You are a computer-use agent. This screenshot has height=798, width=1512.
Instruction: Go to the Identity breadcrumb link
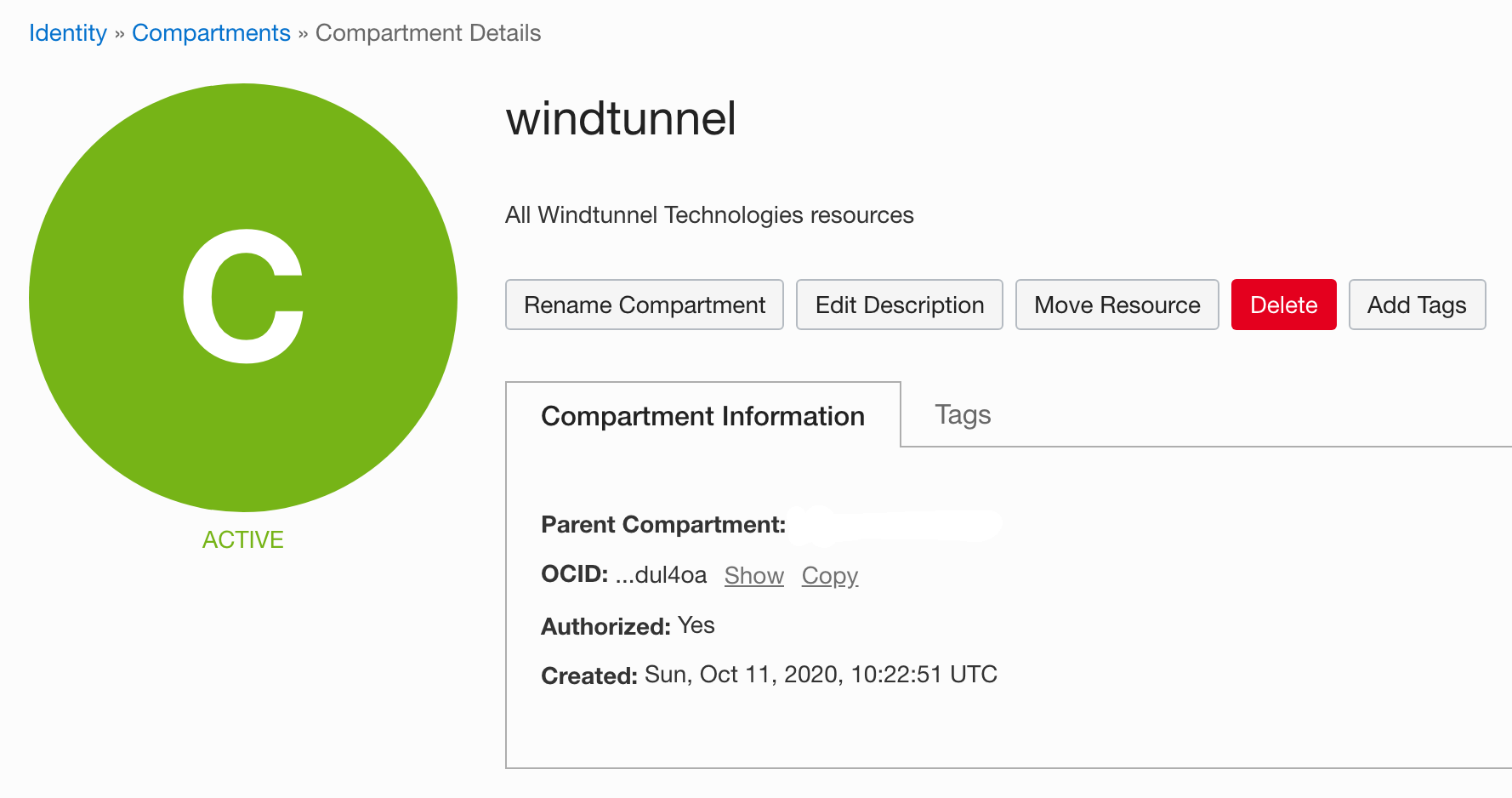(x=68, y=33)
